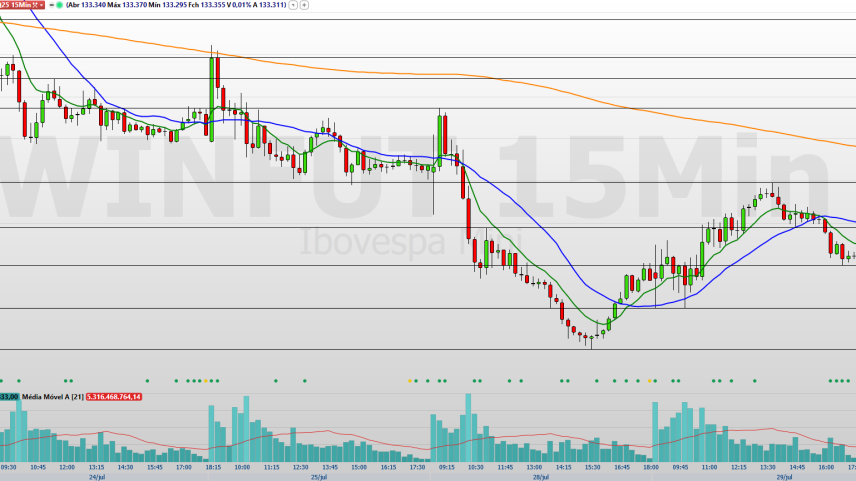
Task: Open the small dropdown arrow after quote info
Action: [x=293, y=5]
